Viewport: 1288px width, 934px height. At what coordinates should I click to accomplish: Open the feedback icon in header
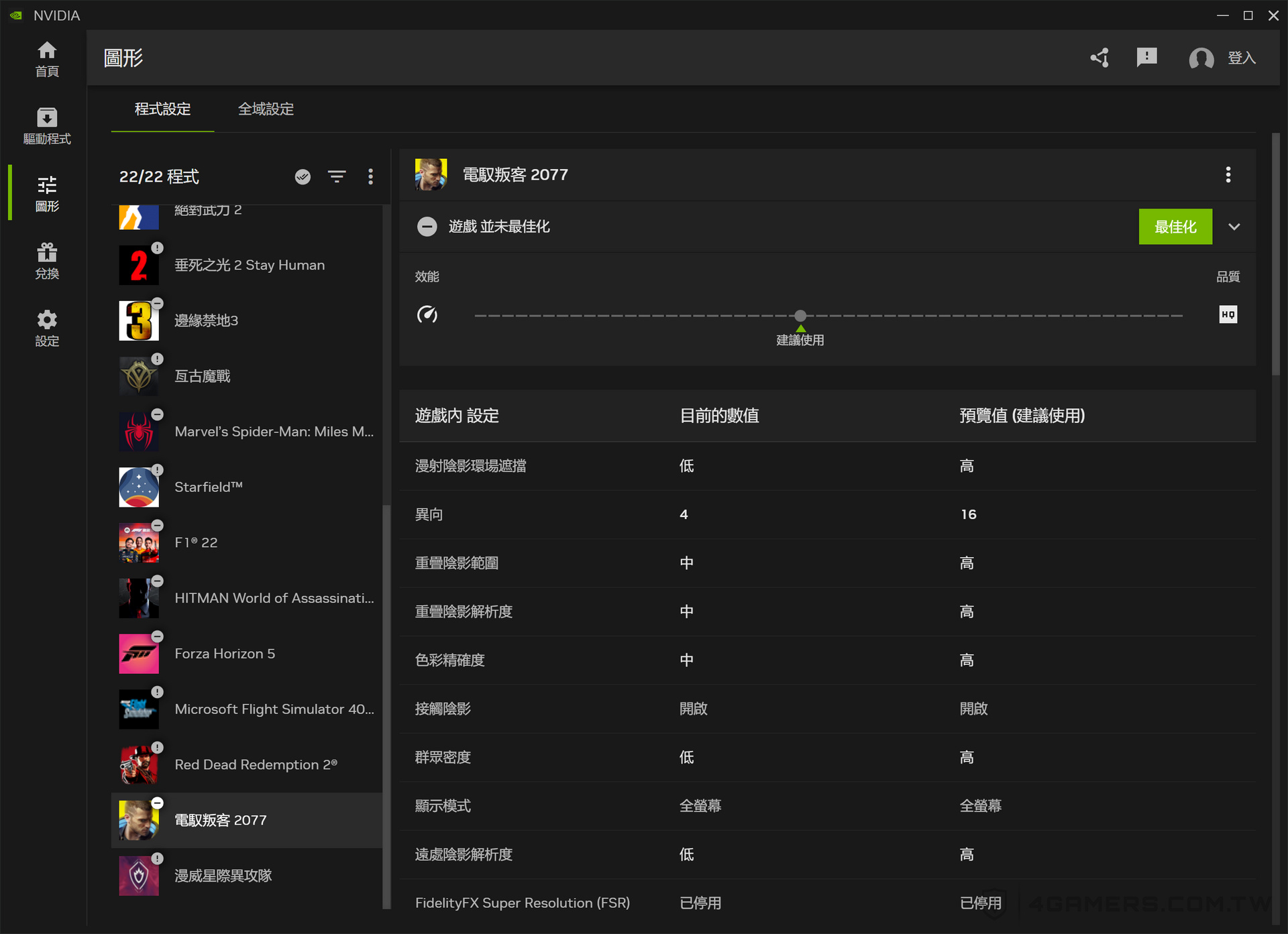(1146, 58)
